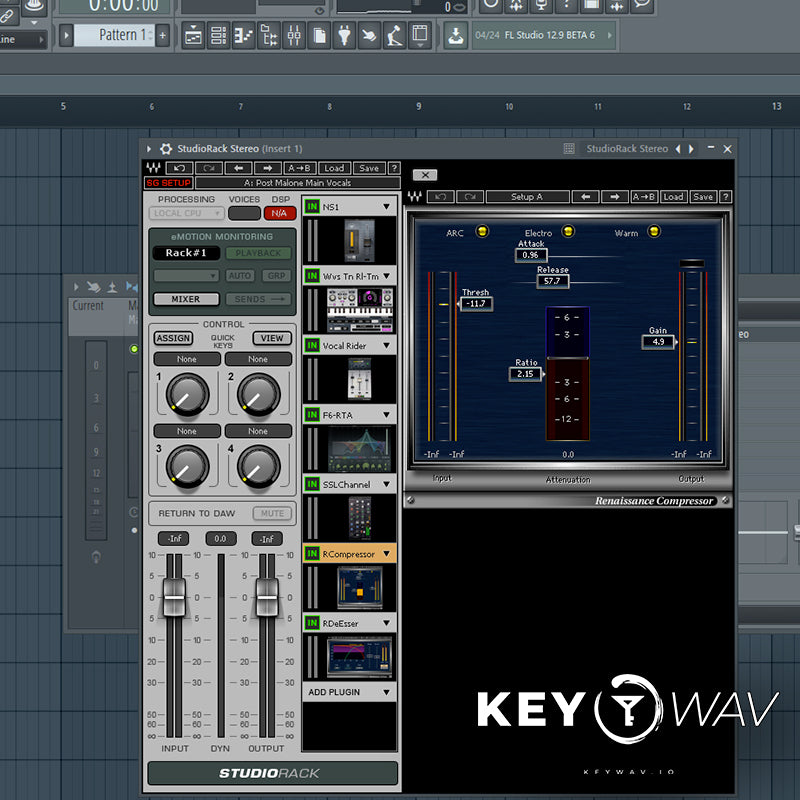Click the StudioRack previous preset arrow
Viewport: 800px width, 800px height.
240,168
